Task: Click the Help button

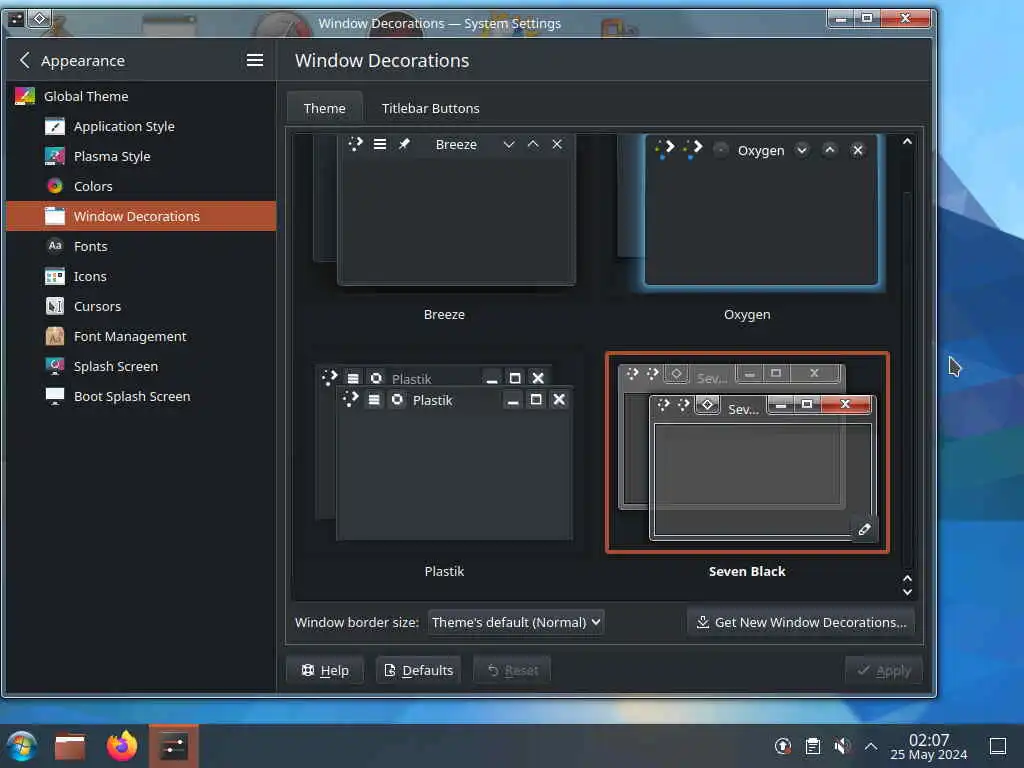Action: [x=325, y=670]
